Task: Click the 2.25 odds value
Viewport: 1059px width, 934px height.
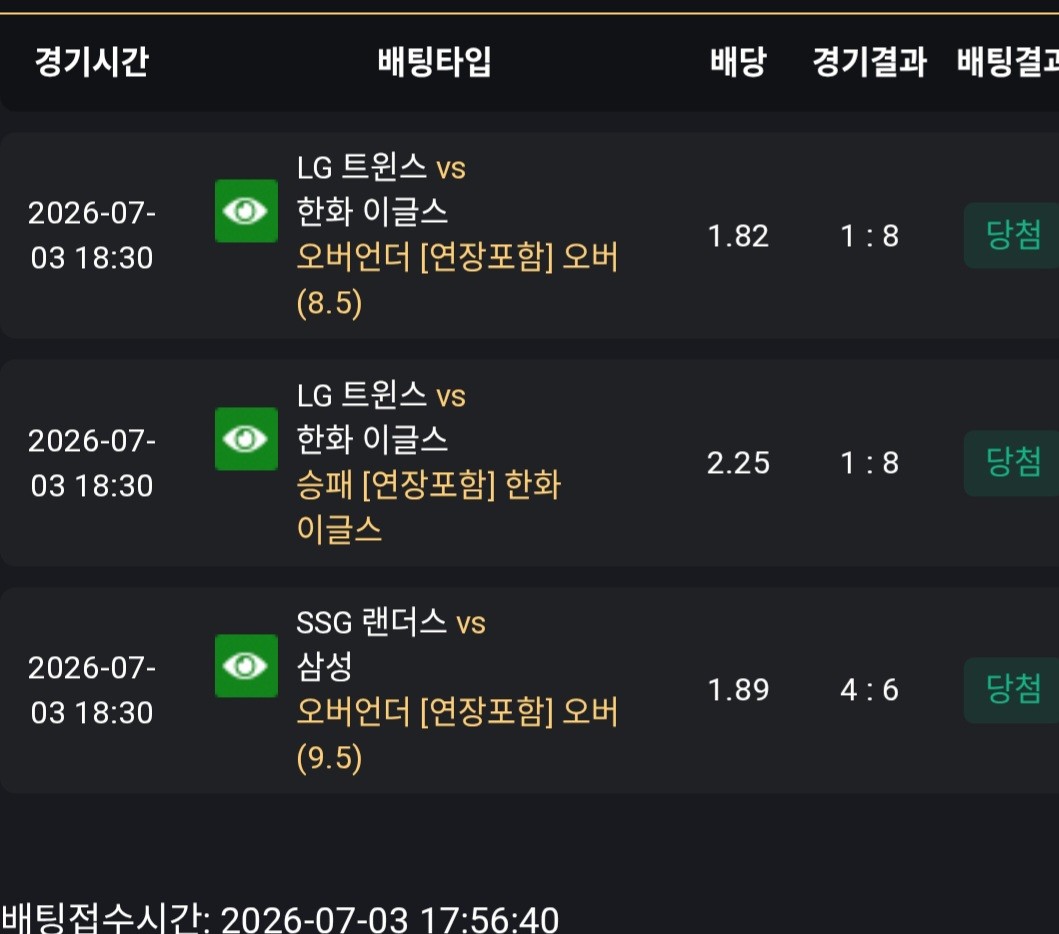Action: click(738, 463)
